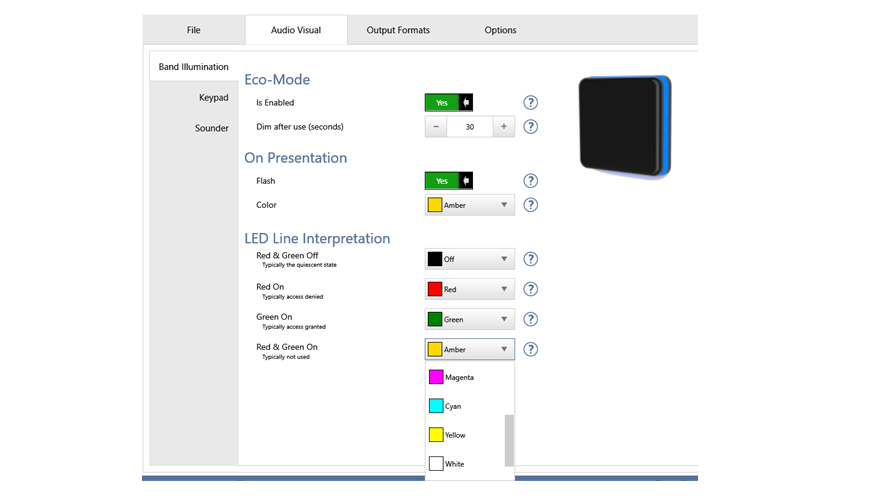
Task: Select Band Illumination side tab
Action: click(x=194, y=67)
